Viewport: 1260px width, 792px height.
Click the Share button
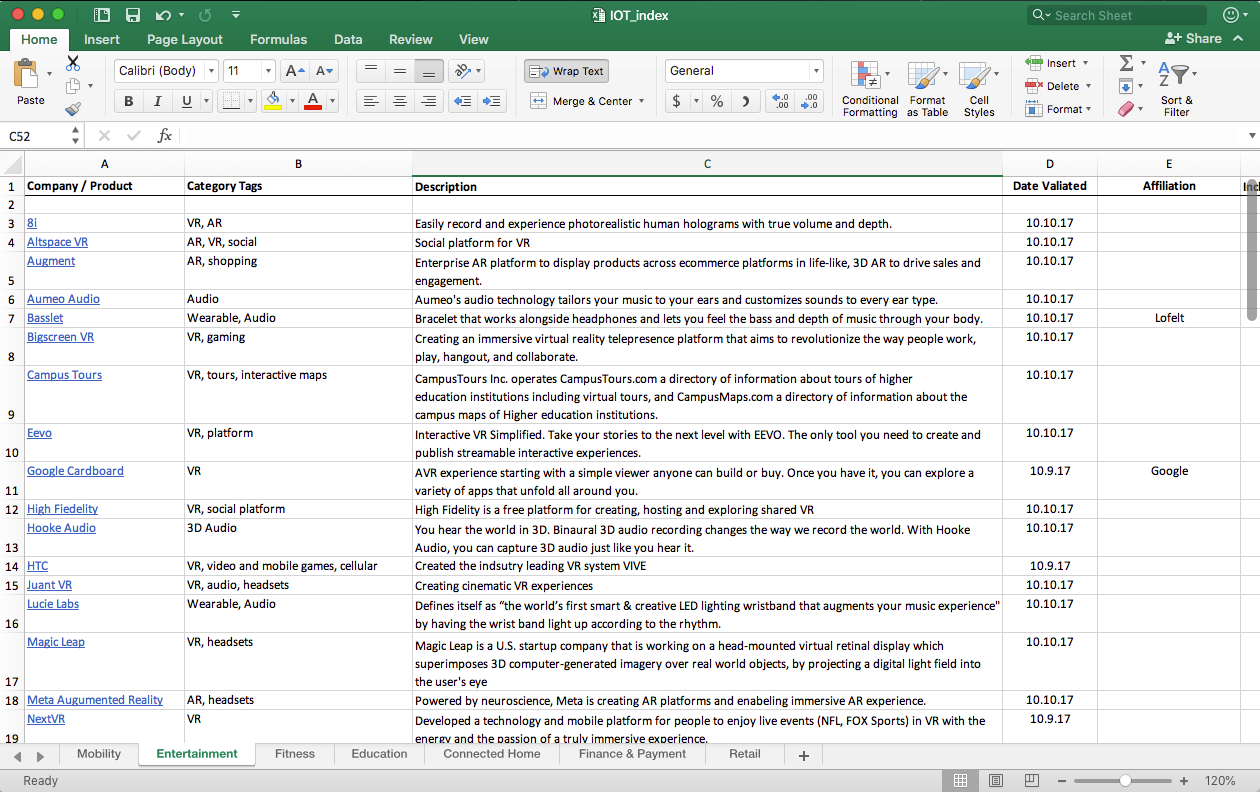click(1194, 39)
